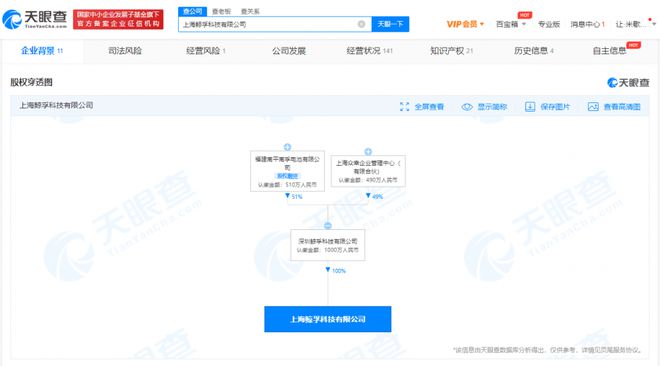Click the 天眼一下 search button
This screenshot has height=366, width=660.
click(390, 24)
